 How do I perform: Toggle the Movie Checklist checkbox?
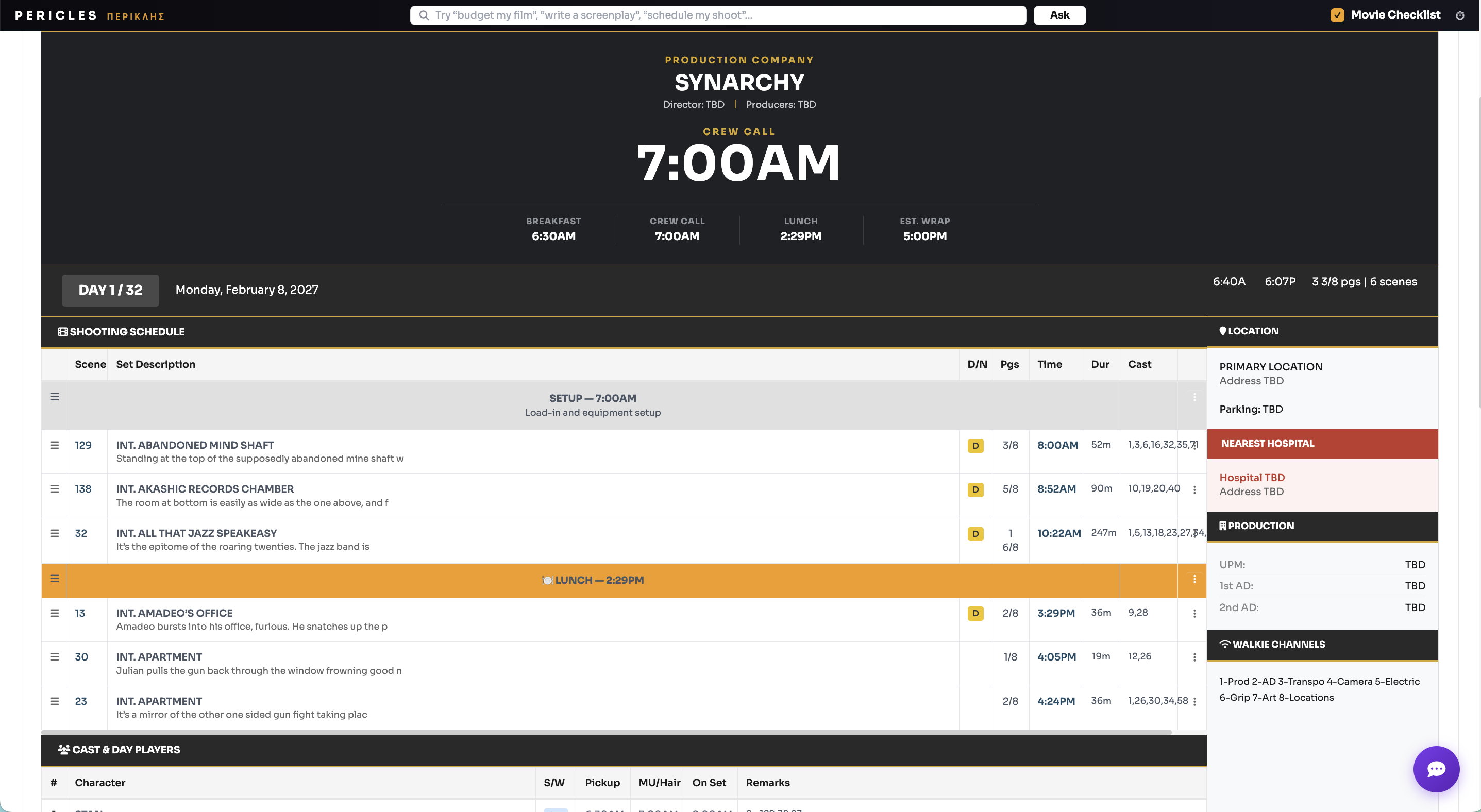(1337, 15)
